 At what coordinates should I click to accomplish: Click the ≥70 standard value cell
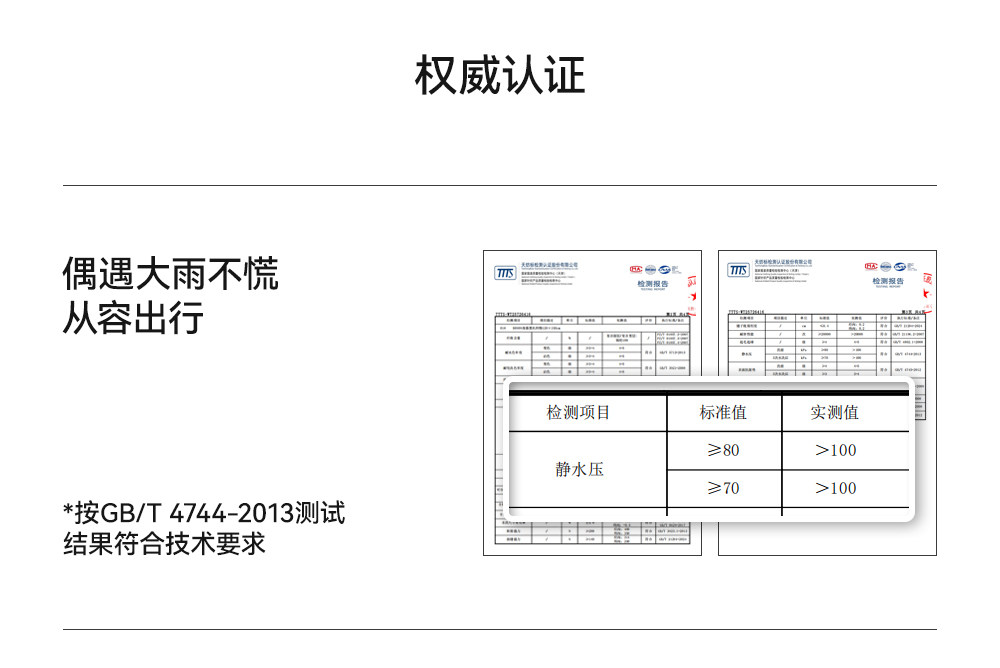[723, 489]
